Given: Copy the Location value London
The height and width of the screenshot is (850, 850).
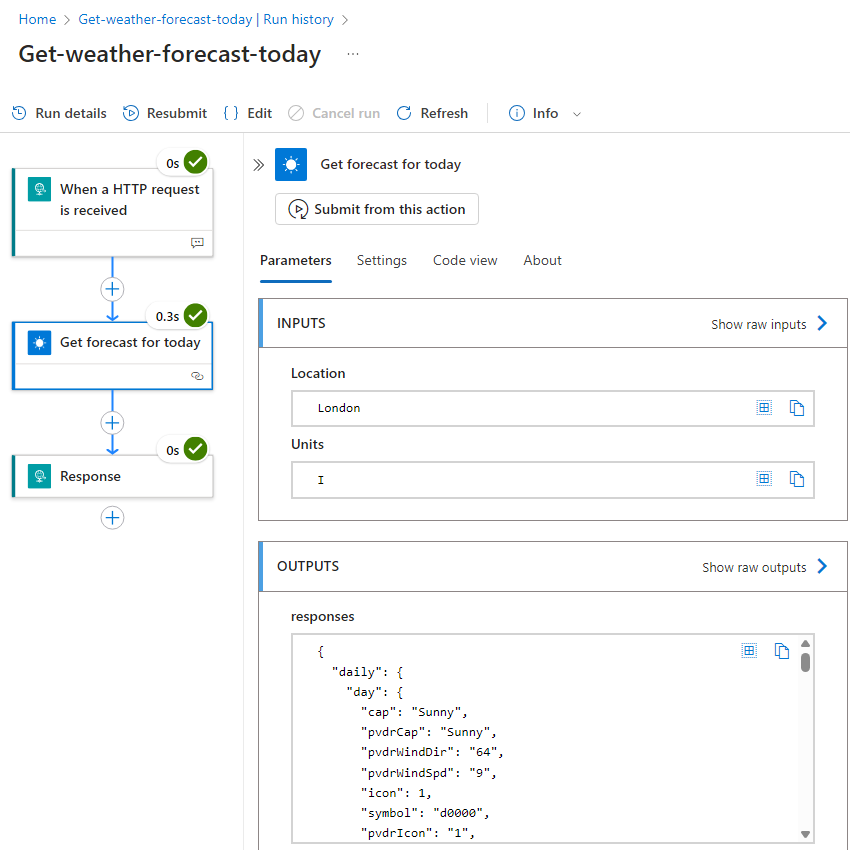Looking at the screenshot, I should (796, 408).
